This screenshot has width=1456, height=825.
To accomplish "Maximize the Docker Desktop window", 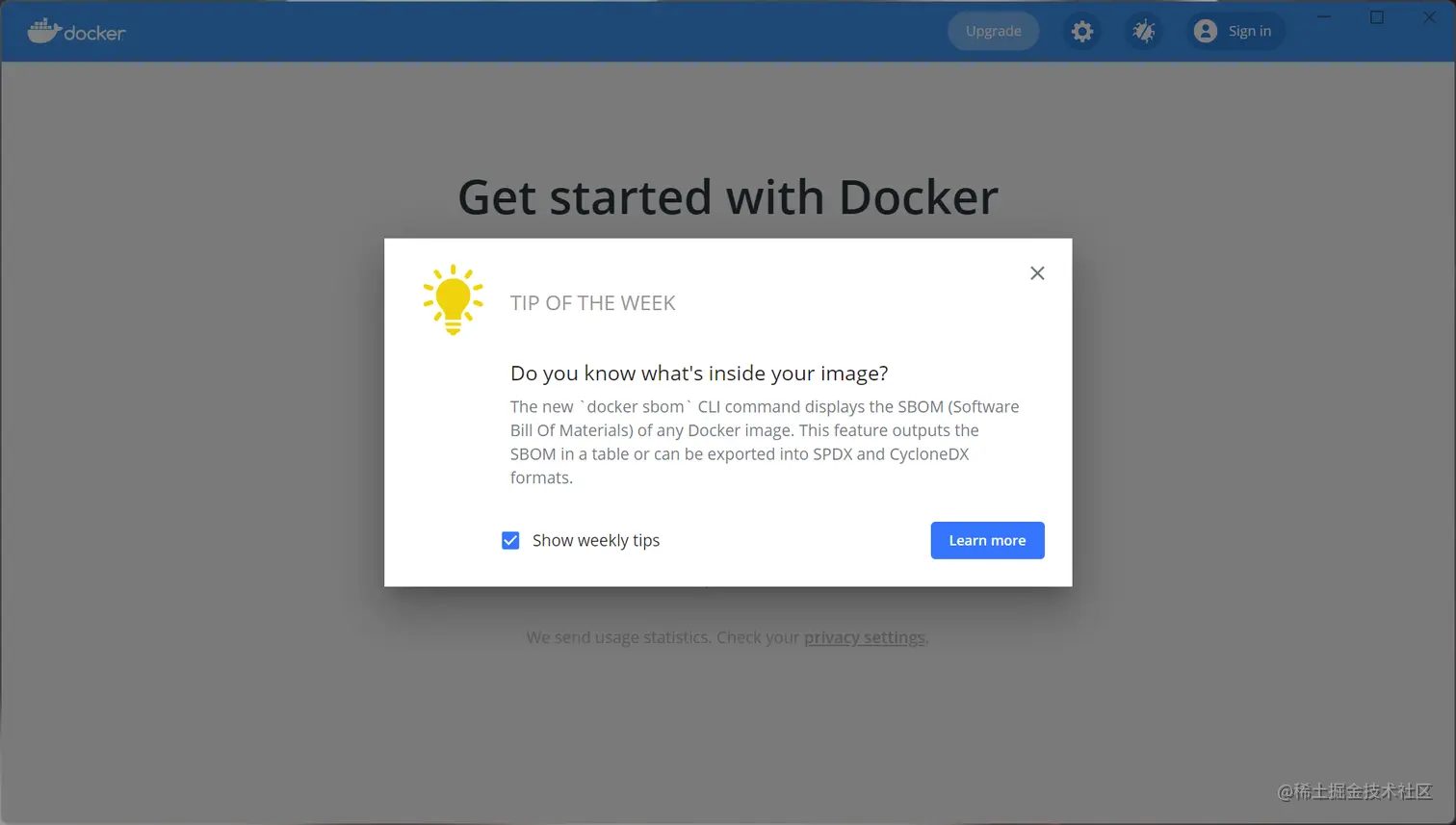I will [1377, 16].
